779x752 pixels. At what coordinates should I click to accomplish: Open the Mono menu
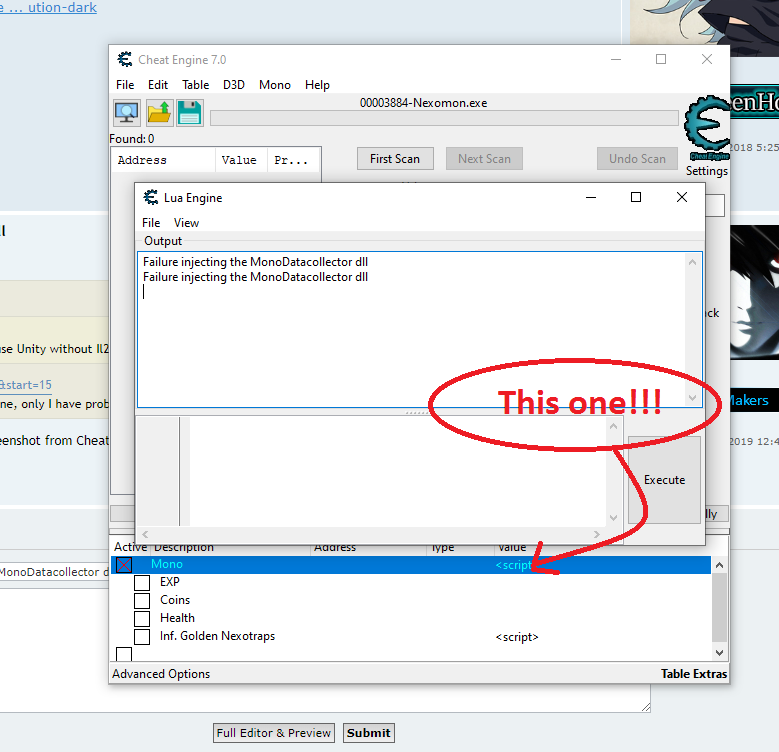pos(274,85)
